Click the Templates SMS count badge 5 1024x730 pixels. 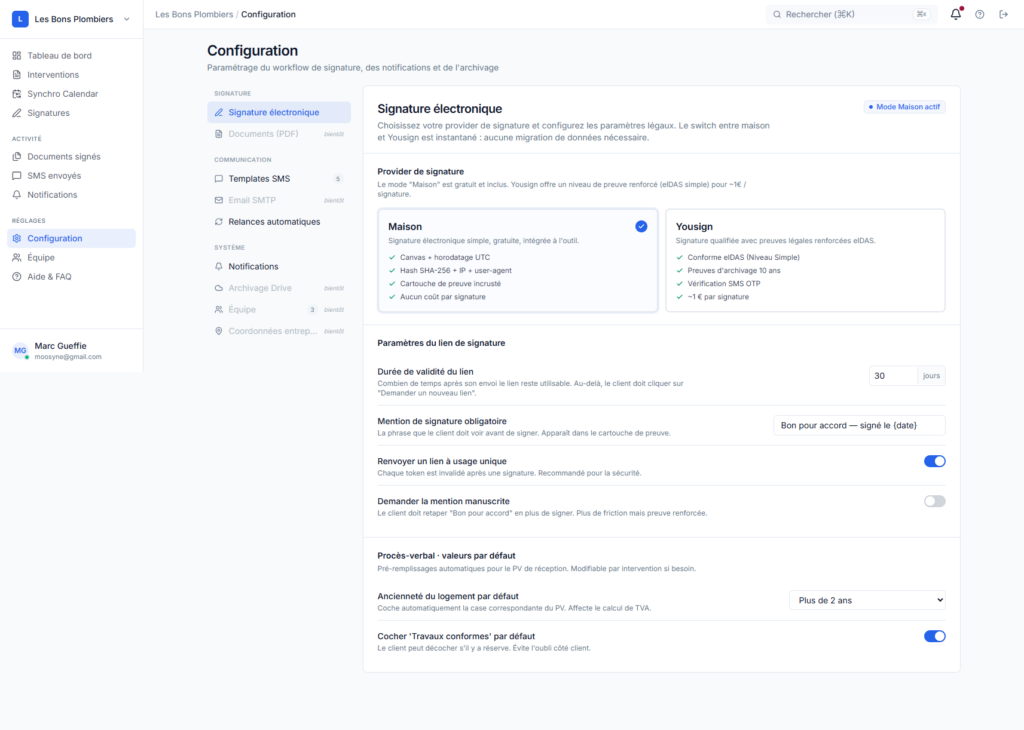click(338, 179)
